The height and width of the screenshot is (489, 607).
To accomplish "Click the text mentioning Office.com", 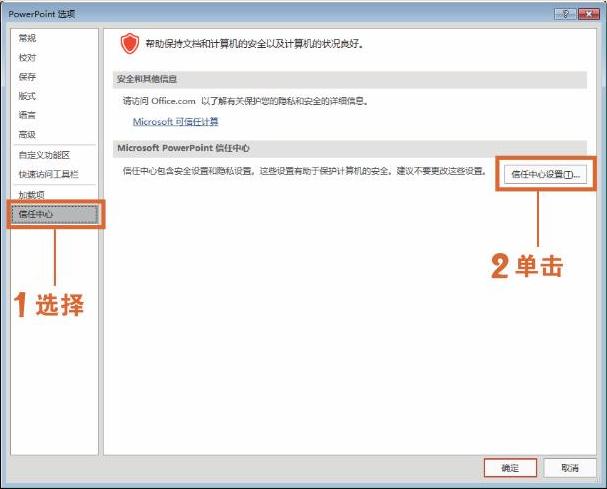I will (x=245, y=101).
